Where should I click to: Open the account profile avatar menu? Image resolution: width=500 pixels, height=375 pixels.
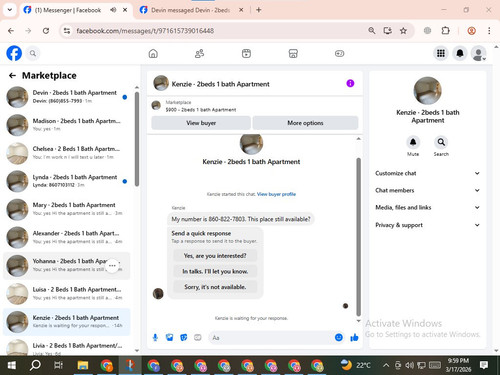478,53
